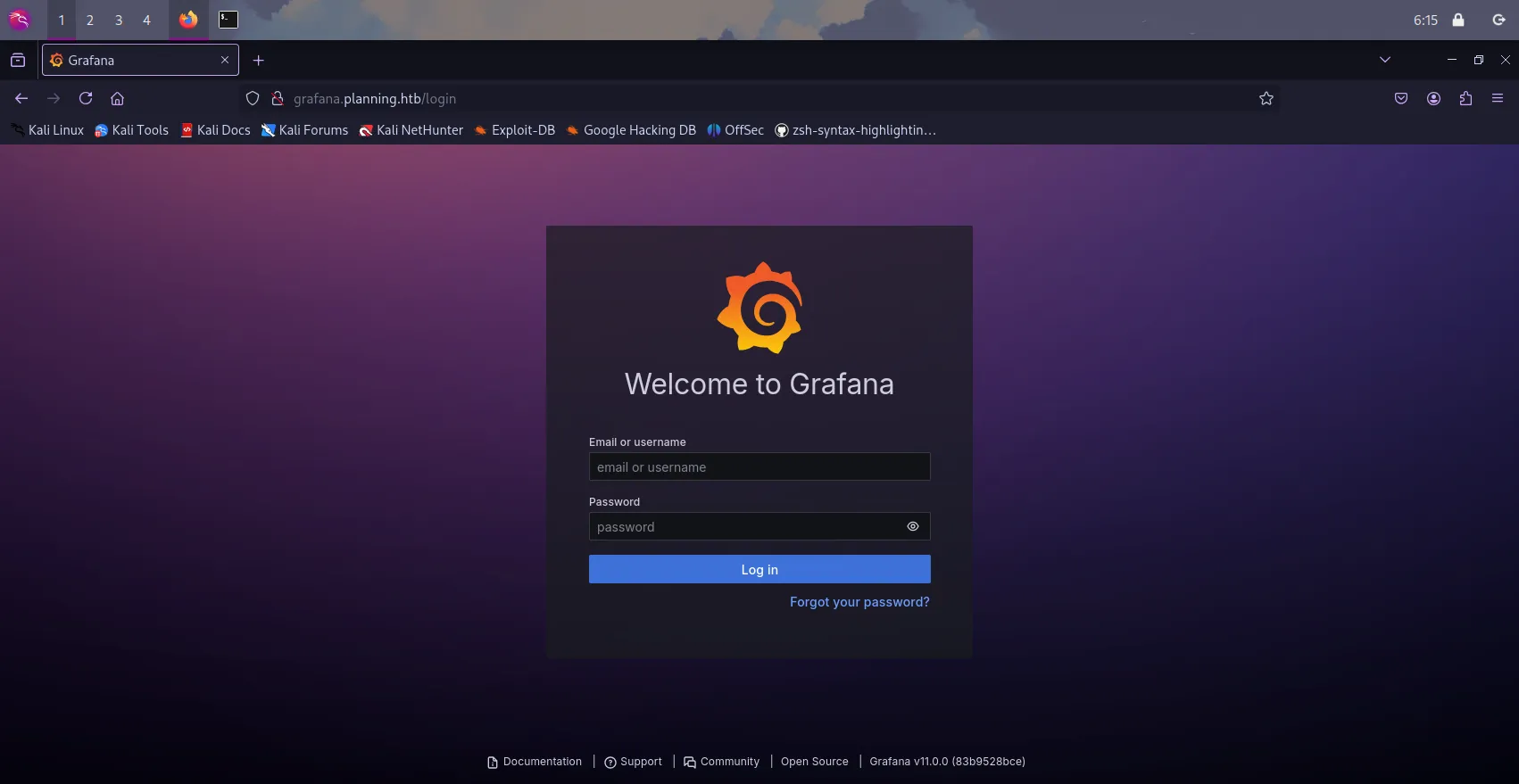The image size is (1519, 784).
Task: Open the OffSec bookmark
Action: [x=735, y=130]
